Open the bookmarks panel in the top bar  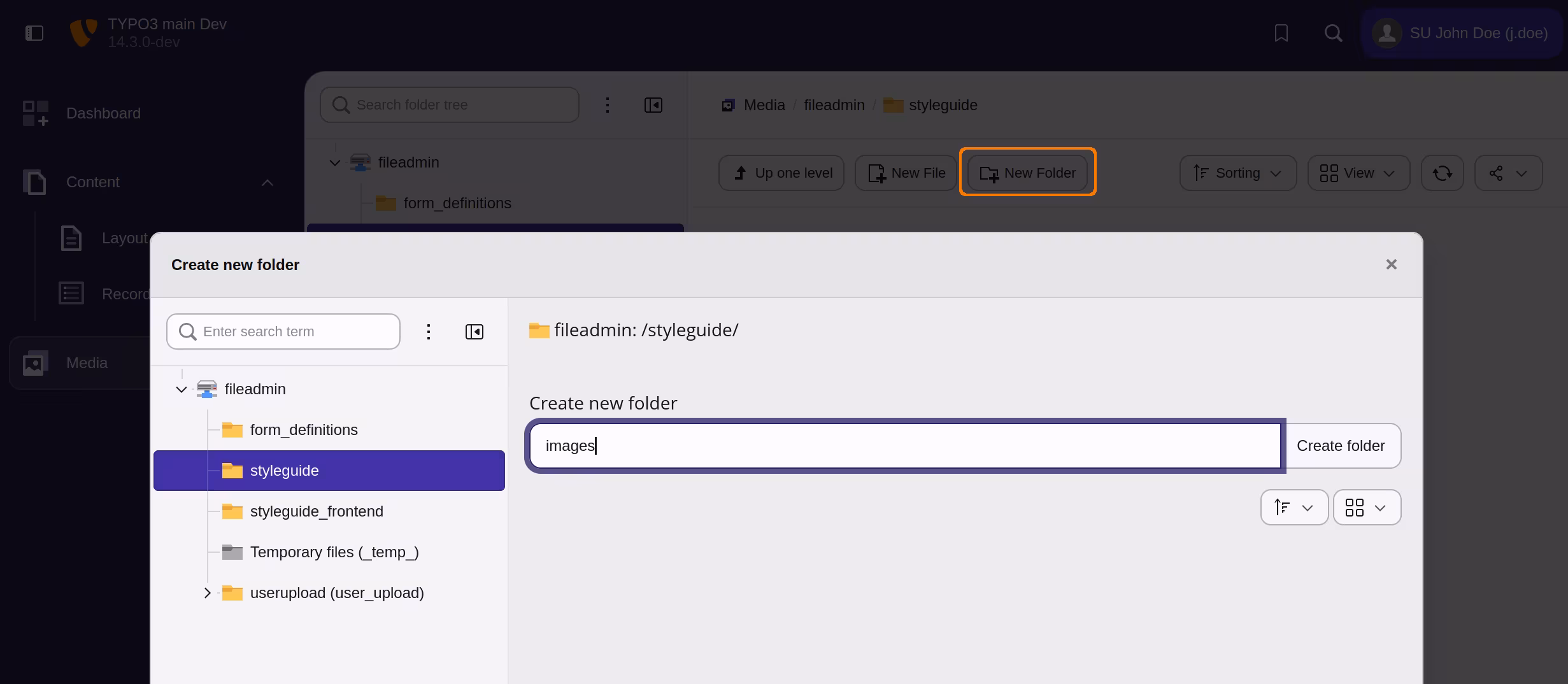coord(1281,33)
